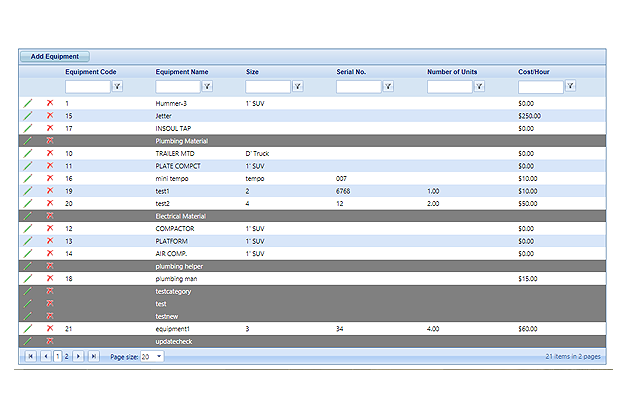Click the Size filter text box
This screenshot has width=624, height=414.
point(267,87)
